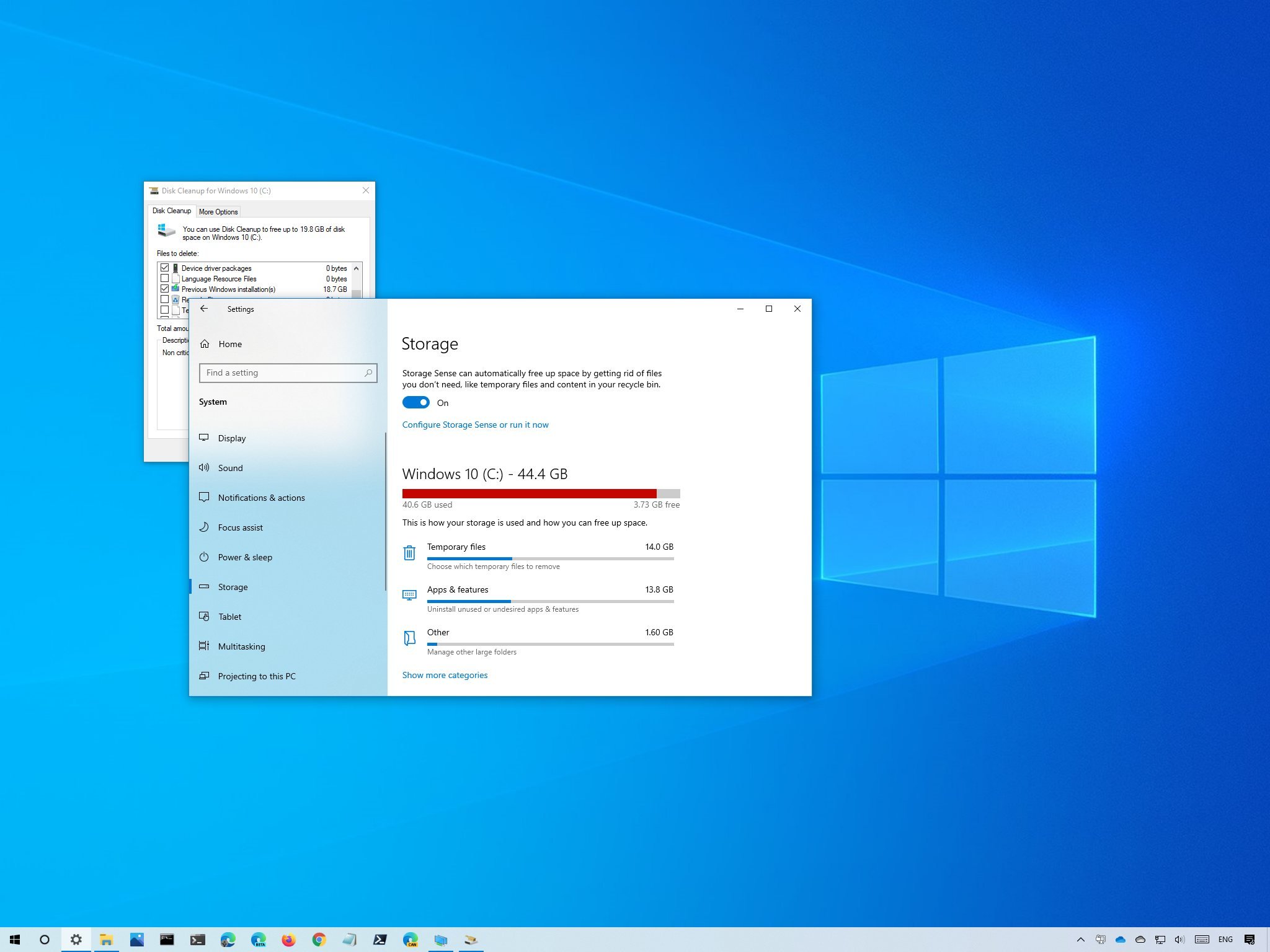1270x952 pixels.
Task: Click the Apps & features usage bar
Action: 550,601
